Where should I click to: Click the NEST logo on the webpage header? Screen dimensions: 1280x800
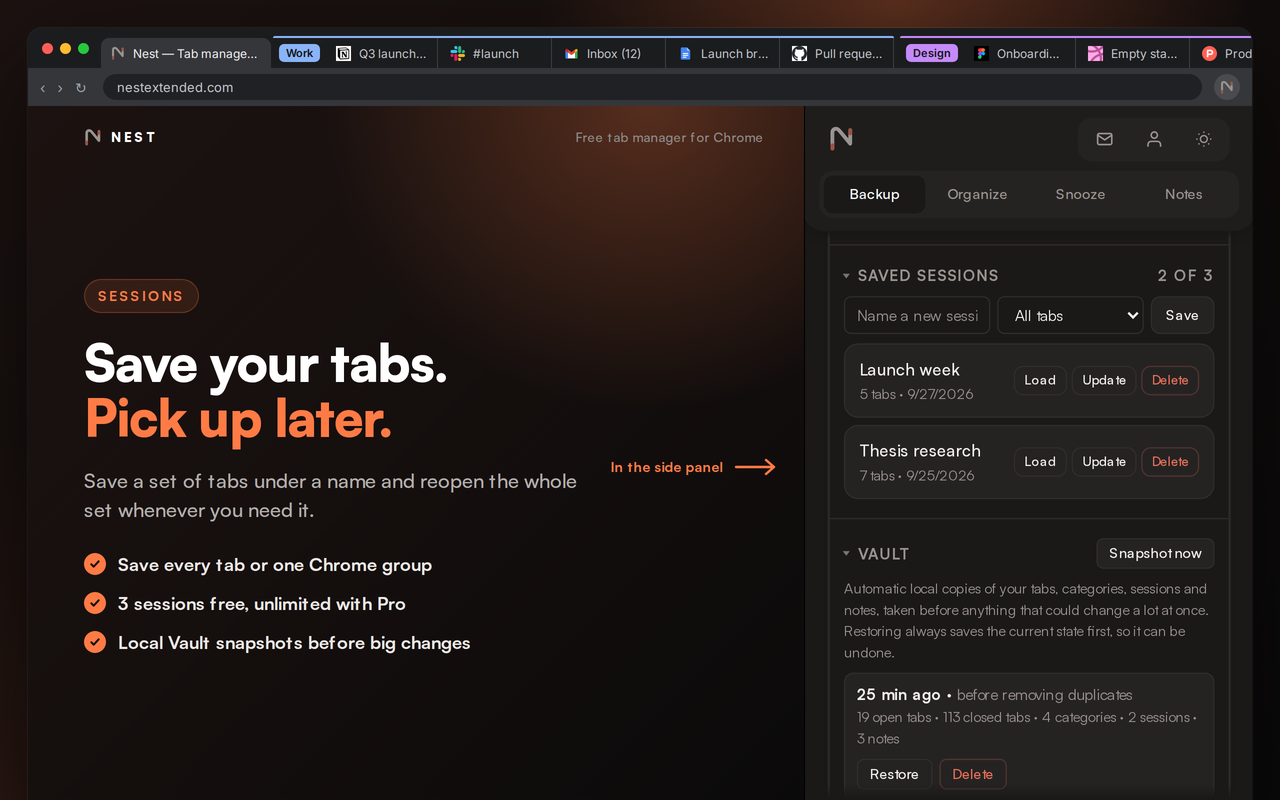pos(120,137)
